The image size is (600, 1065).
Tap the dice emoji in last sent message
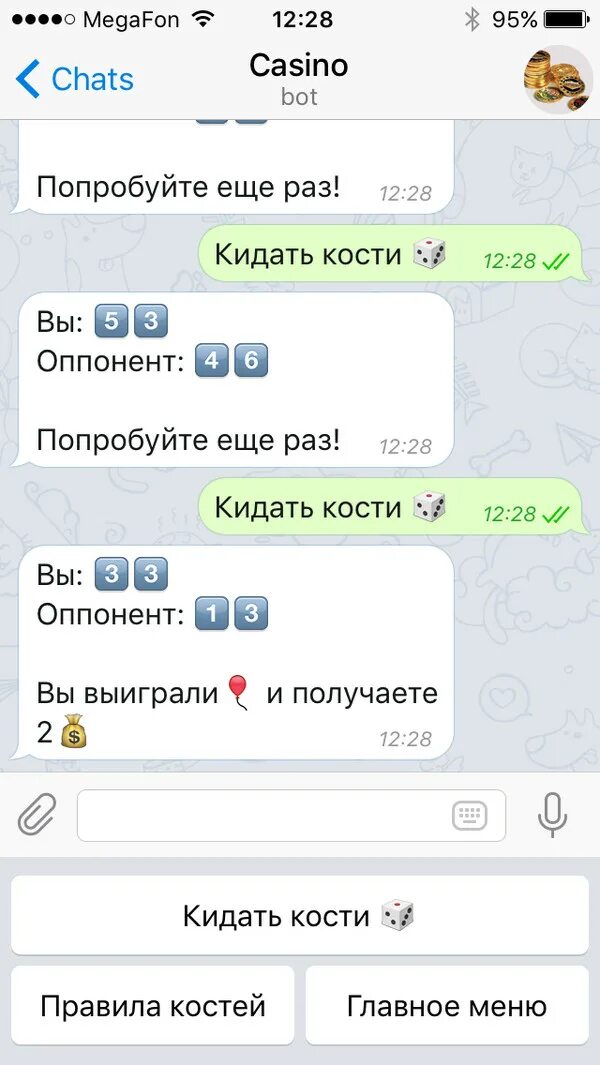point(429,507)
